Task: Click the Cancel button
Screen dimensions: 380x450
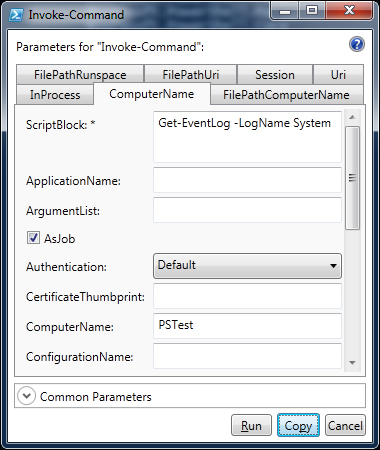Action: point(345,425)
